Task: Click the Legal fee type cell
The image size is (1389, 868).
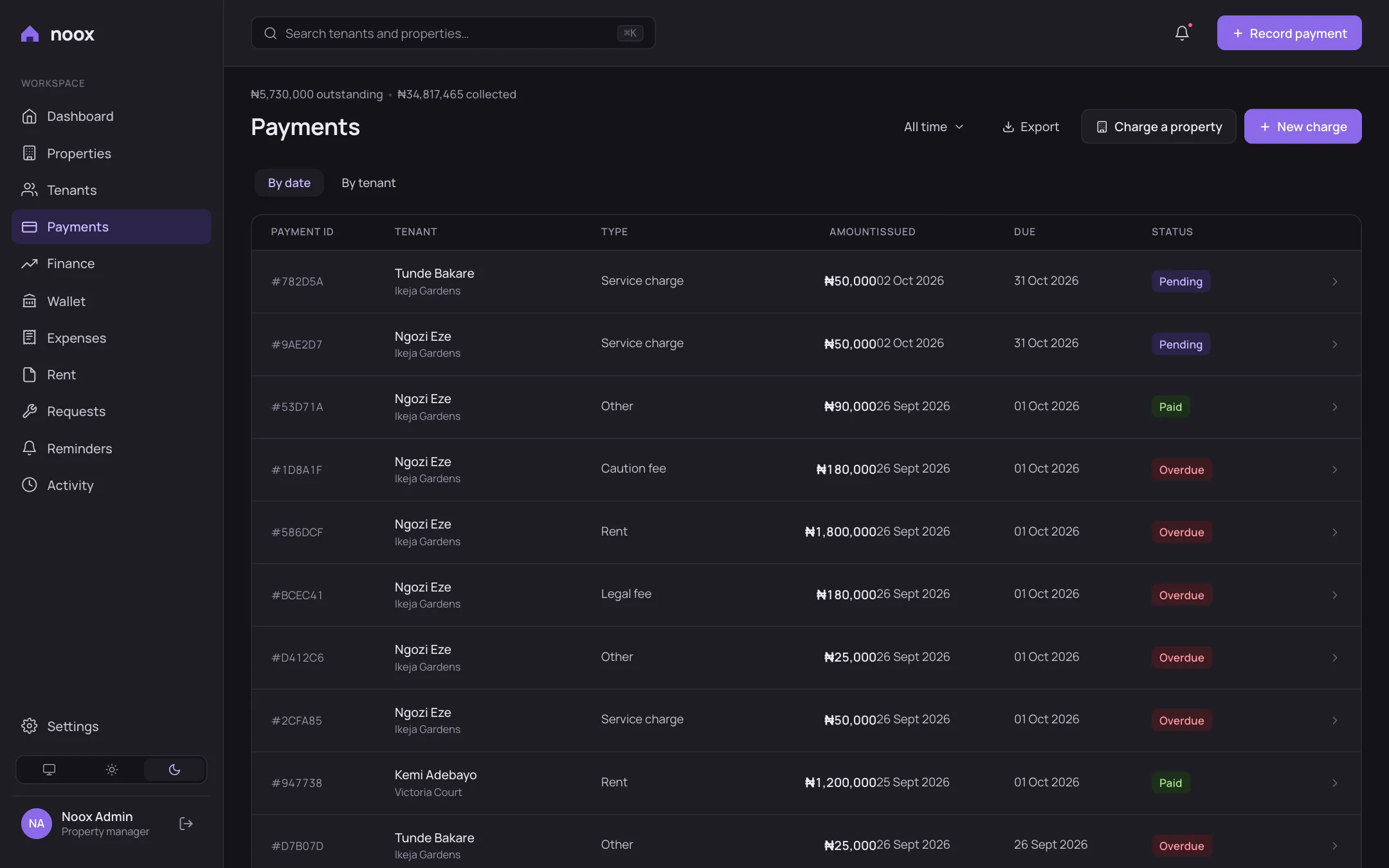Action: pos(626,594)
